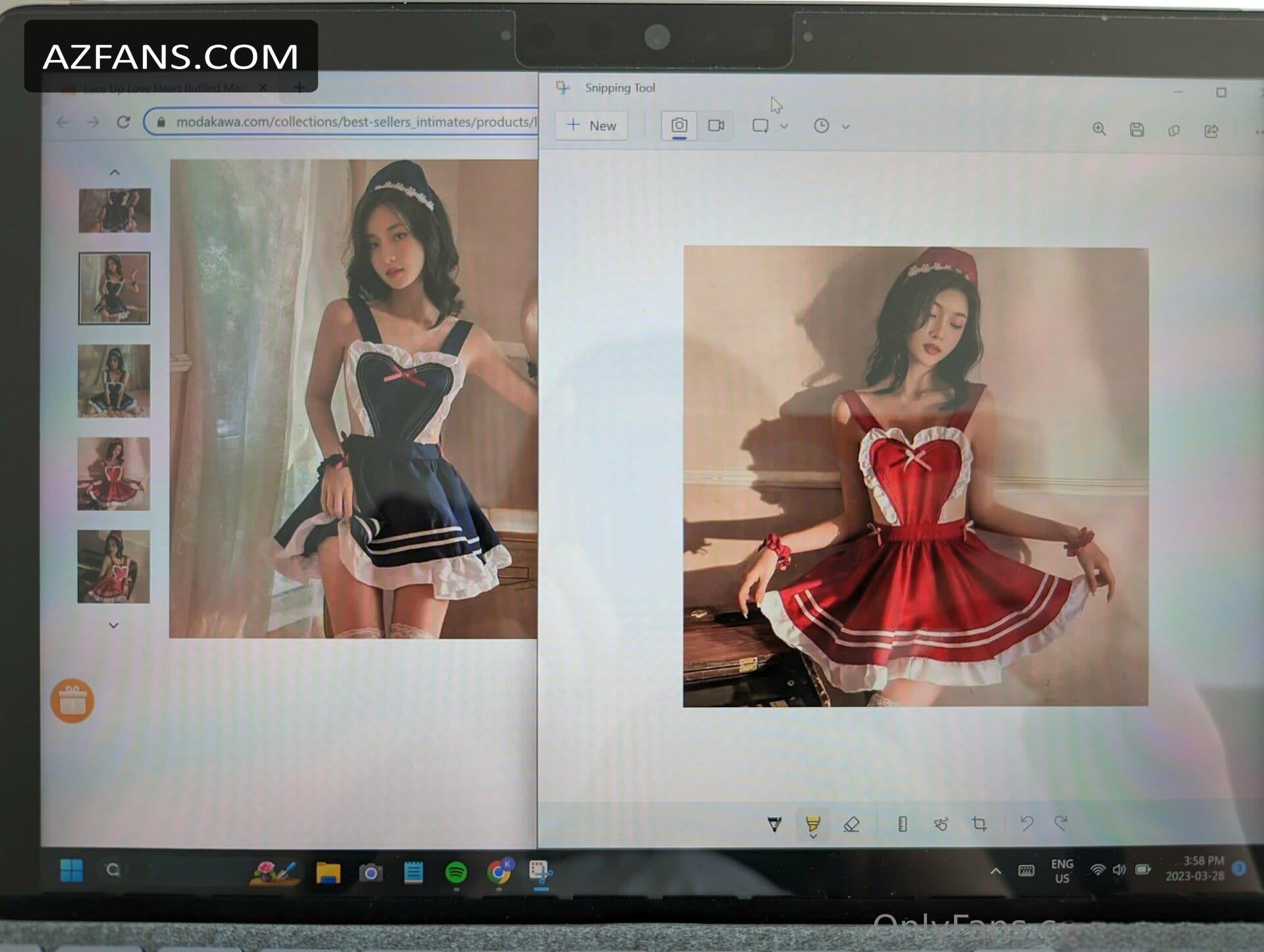Share the snip via share icon
Image resolution: width=1264 pixels, height=952 pixels.
tap(1211, 131)
